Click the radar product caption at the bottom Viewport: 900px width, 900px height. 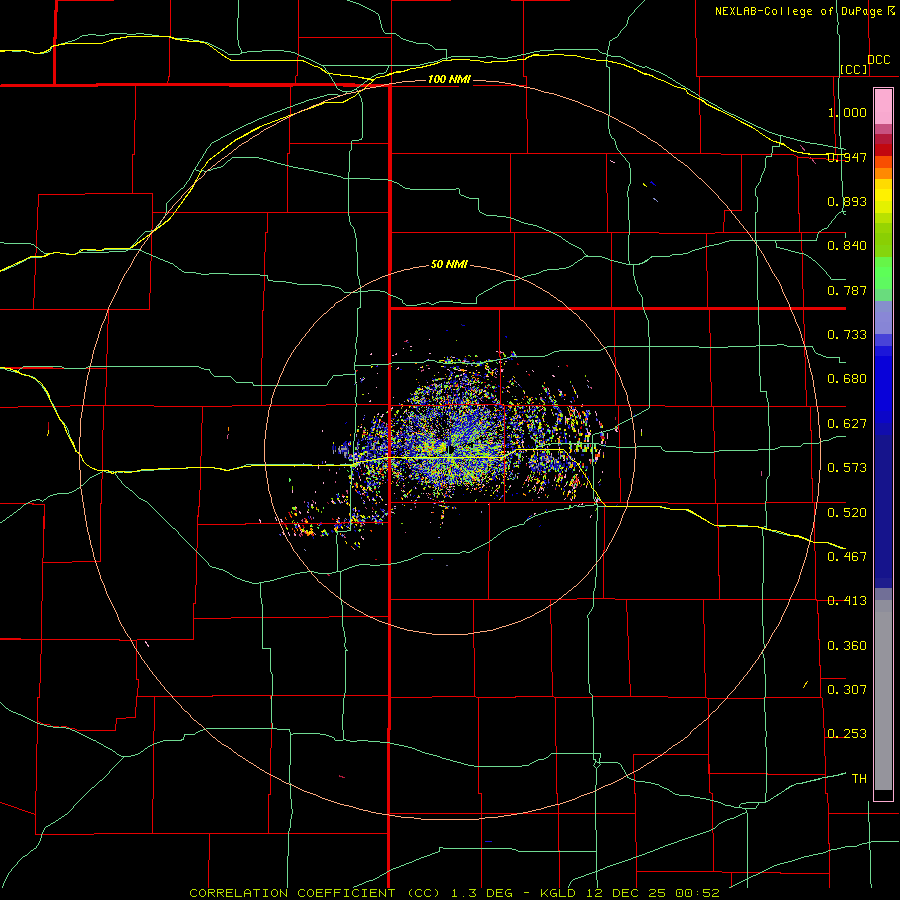(x=454, y=893)
